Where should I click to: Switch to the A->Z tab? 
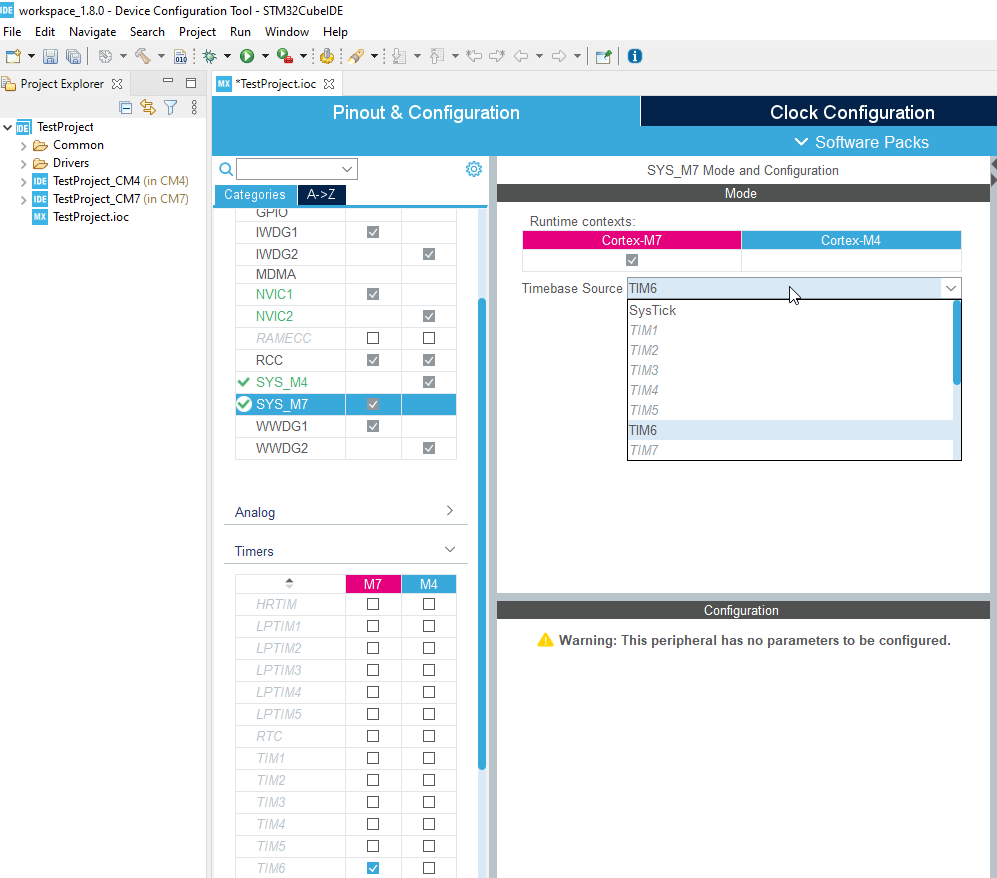[x=321, y=195]
